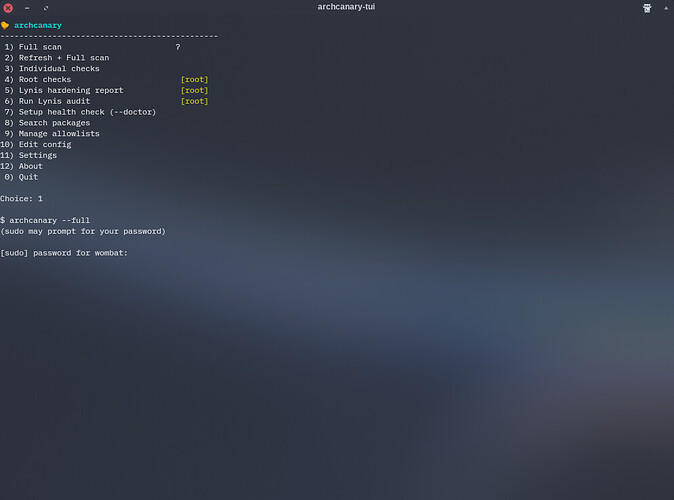The height and width of the screenshot is (500, 674).
Task: Click the small up-arrow titlebar icon
Action: [x=666, y=8]
